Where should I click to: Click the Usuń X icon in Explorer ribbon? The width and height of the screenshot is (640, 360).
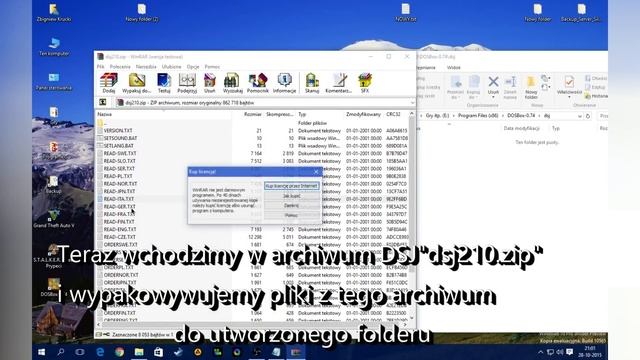(493, 82)
